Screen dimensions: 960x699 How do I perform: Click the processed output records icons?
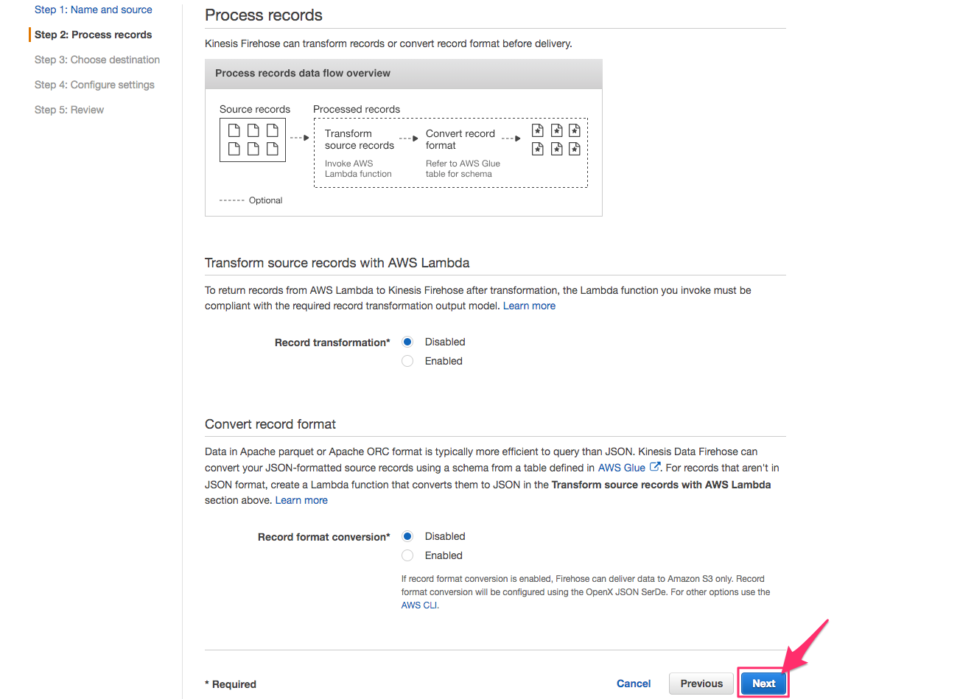tap(555, 140)
